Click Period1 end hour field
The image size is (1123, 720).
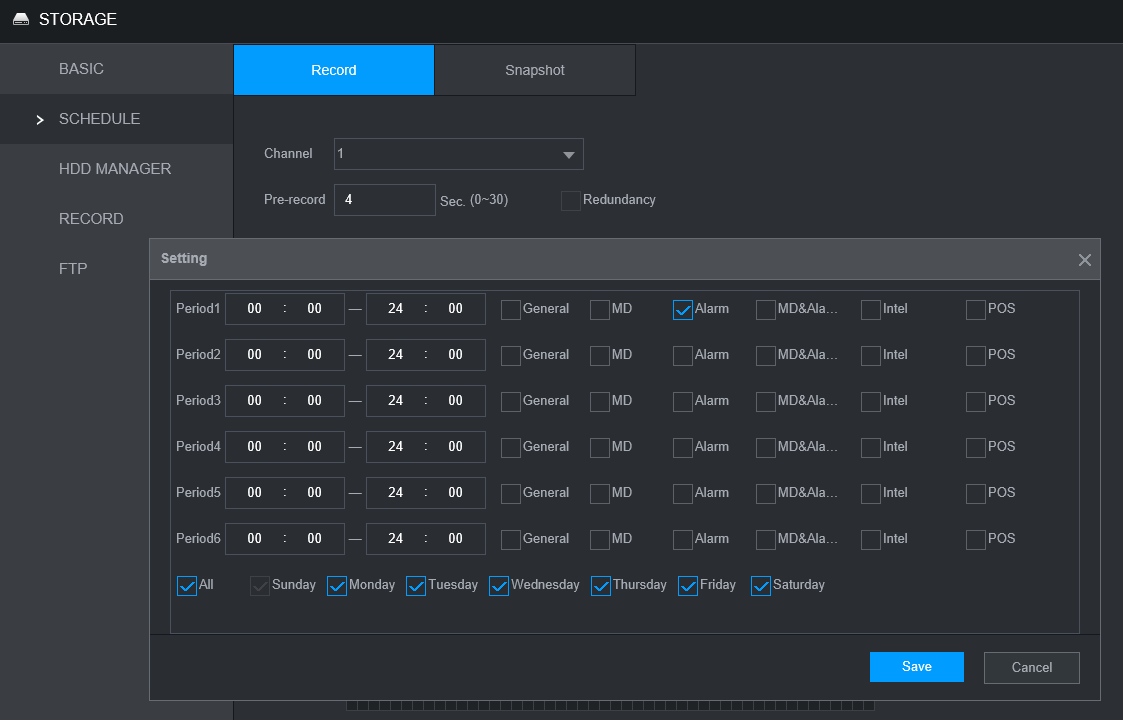tap(395, 309)
